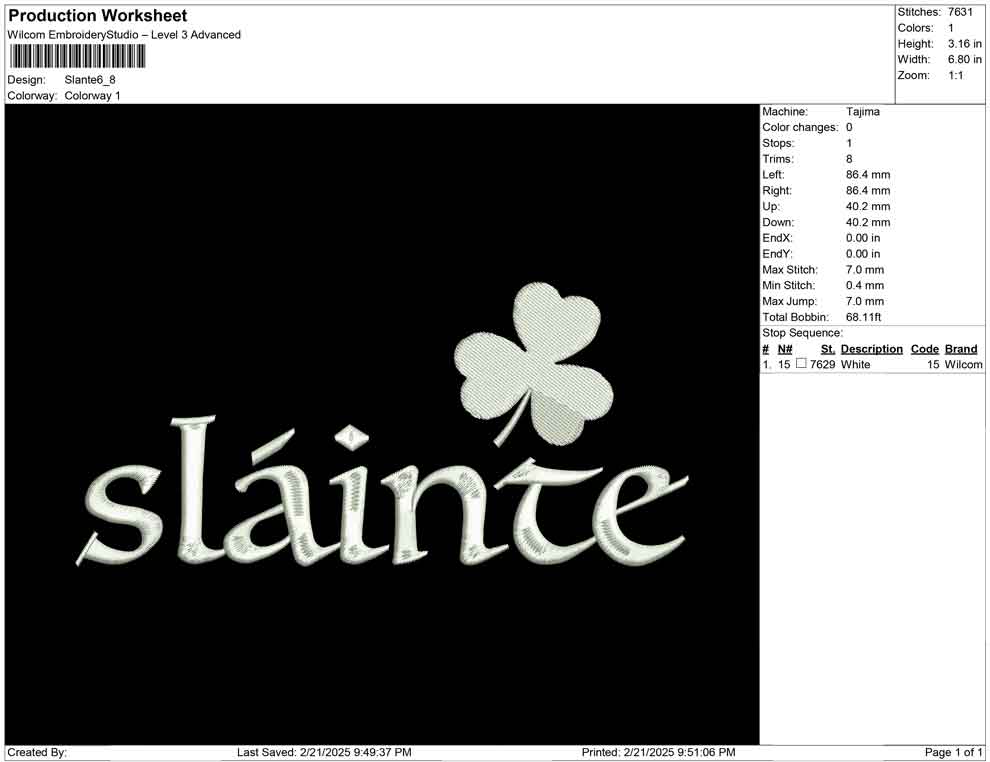This screenshot has height=762, width=990.
Task: Click the St. column header
Action: tap(827, 348)
